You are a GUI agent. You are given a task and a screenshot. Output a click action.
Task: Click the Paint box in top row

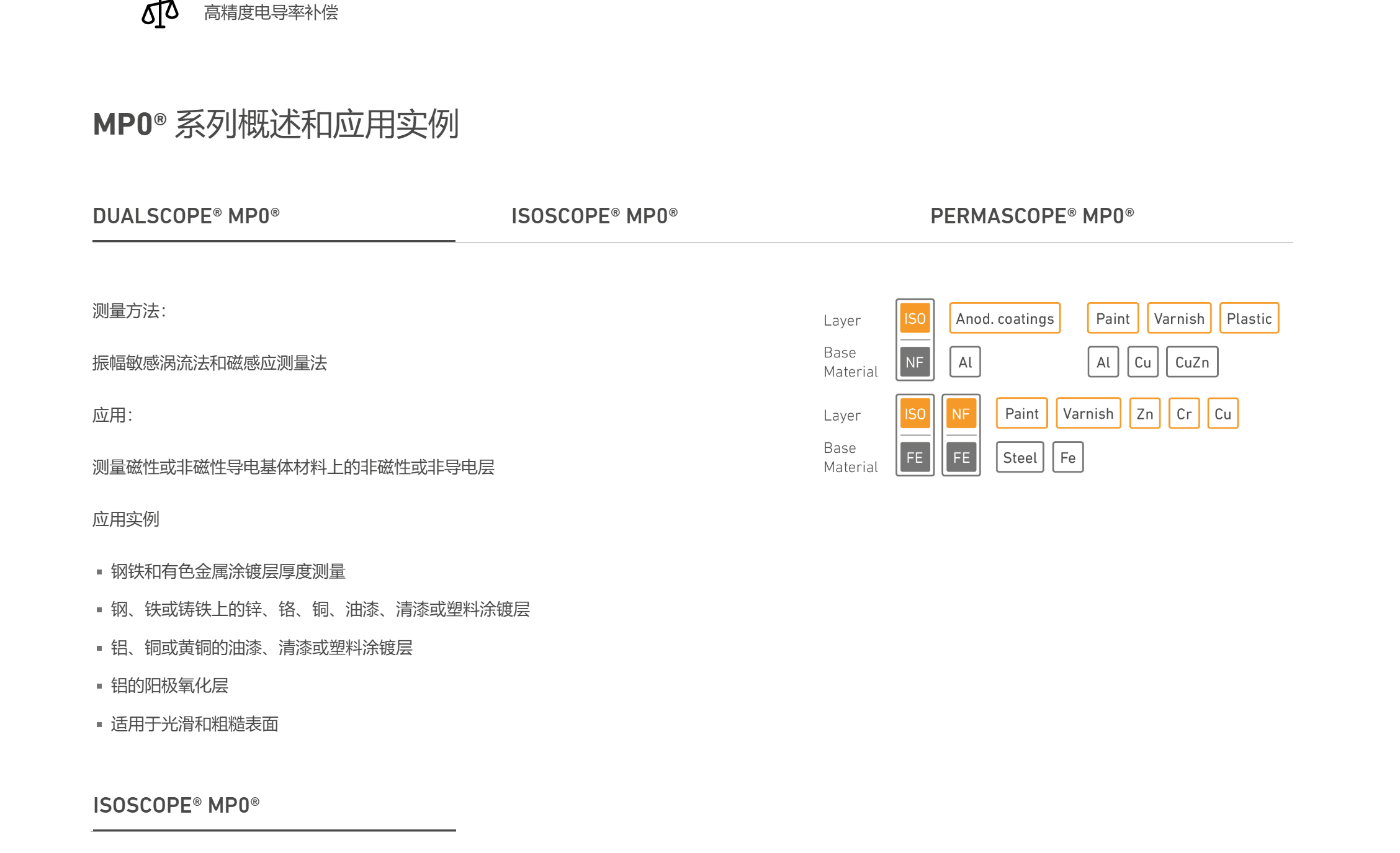tap(1113, 318)
